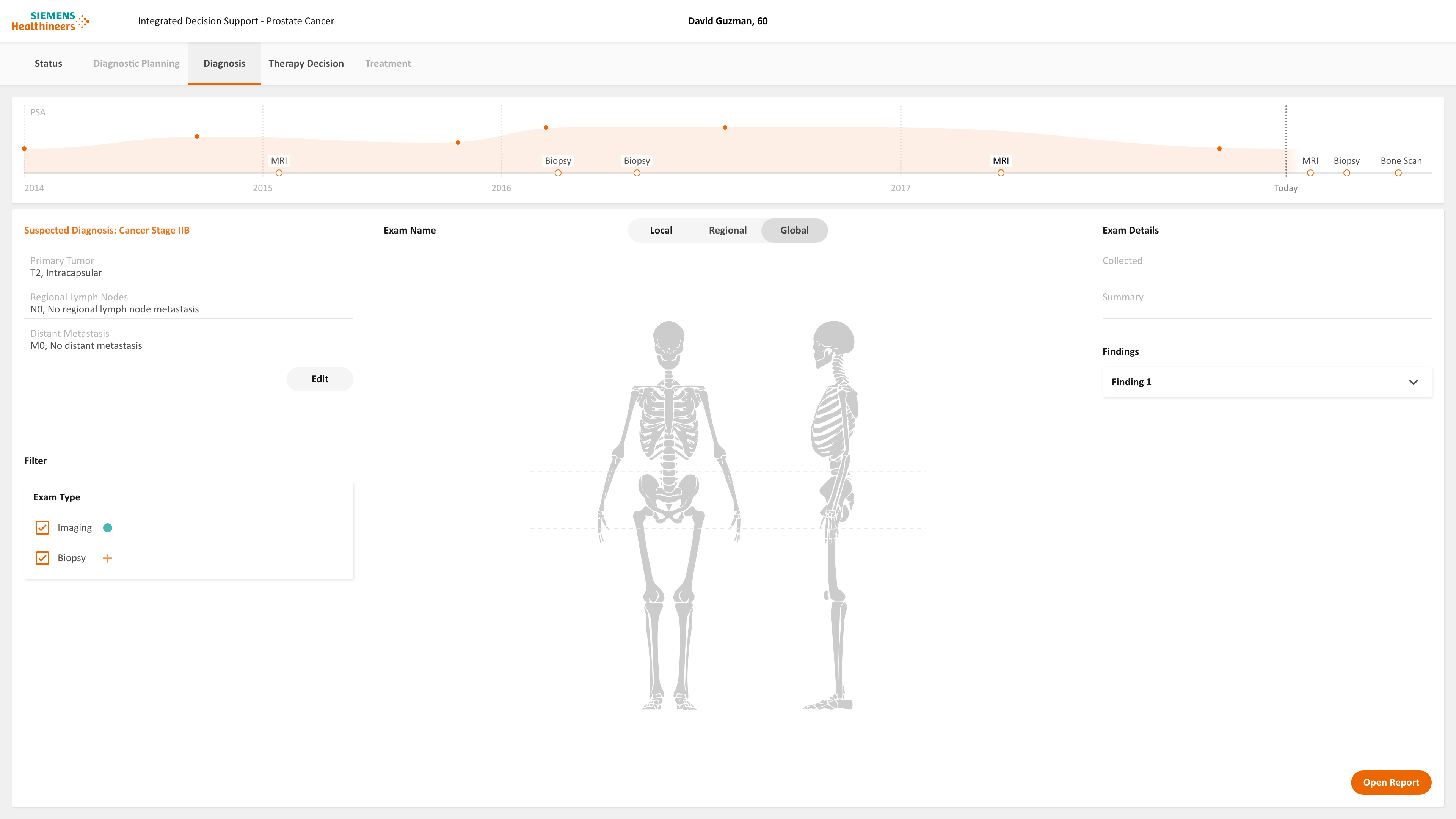Select the 2017 MRI timeline marker
1456x819 pixels.
tap(1001, 173)
